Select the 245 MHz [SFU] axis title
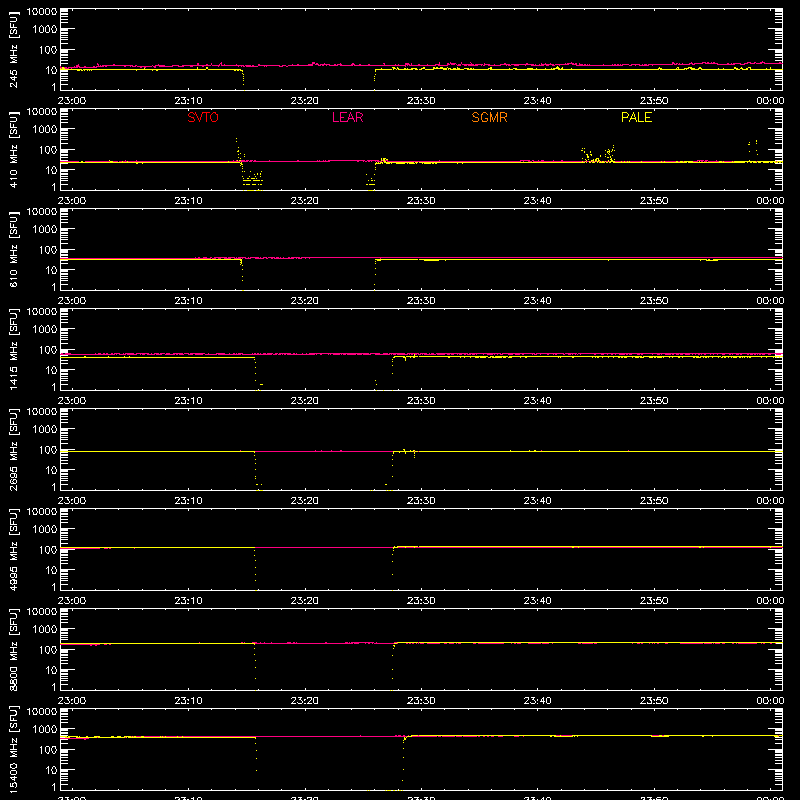 (x=14, y=49)
